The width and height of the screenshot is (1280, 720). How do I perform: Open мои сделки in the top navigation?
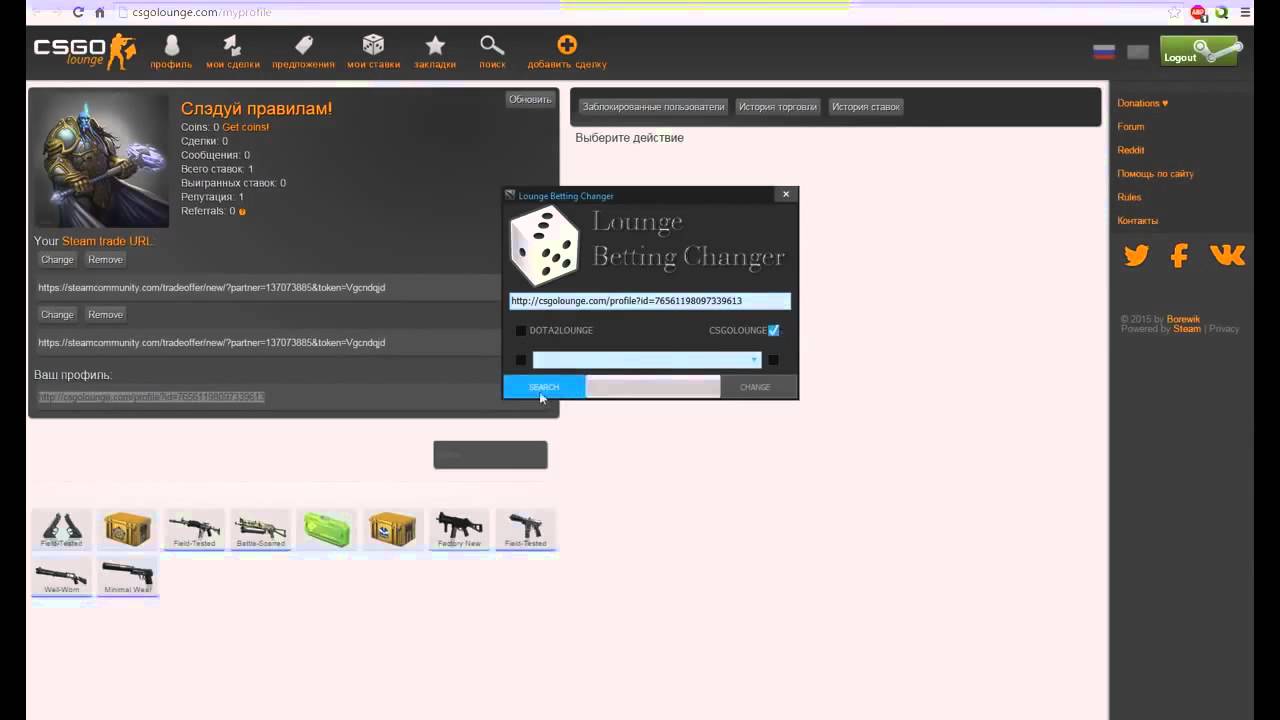click(x=232, y=52)
